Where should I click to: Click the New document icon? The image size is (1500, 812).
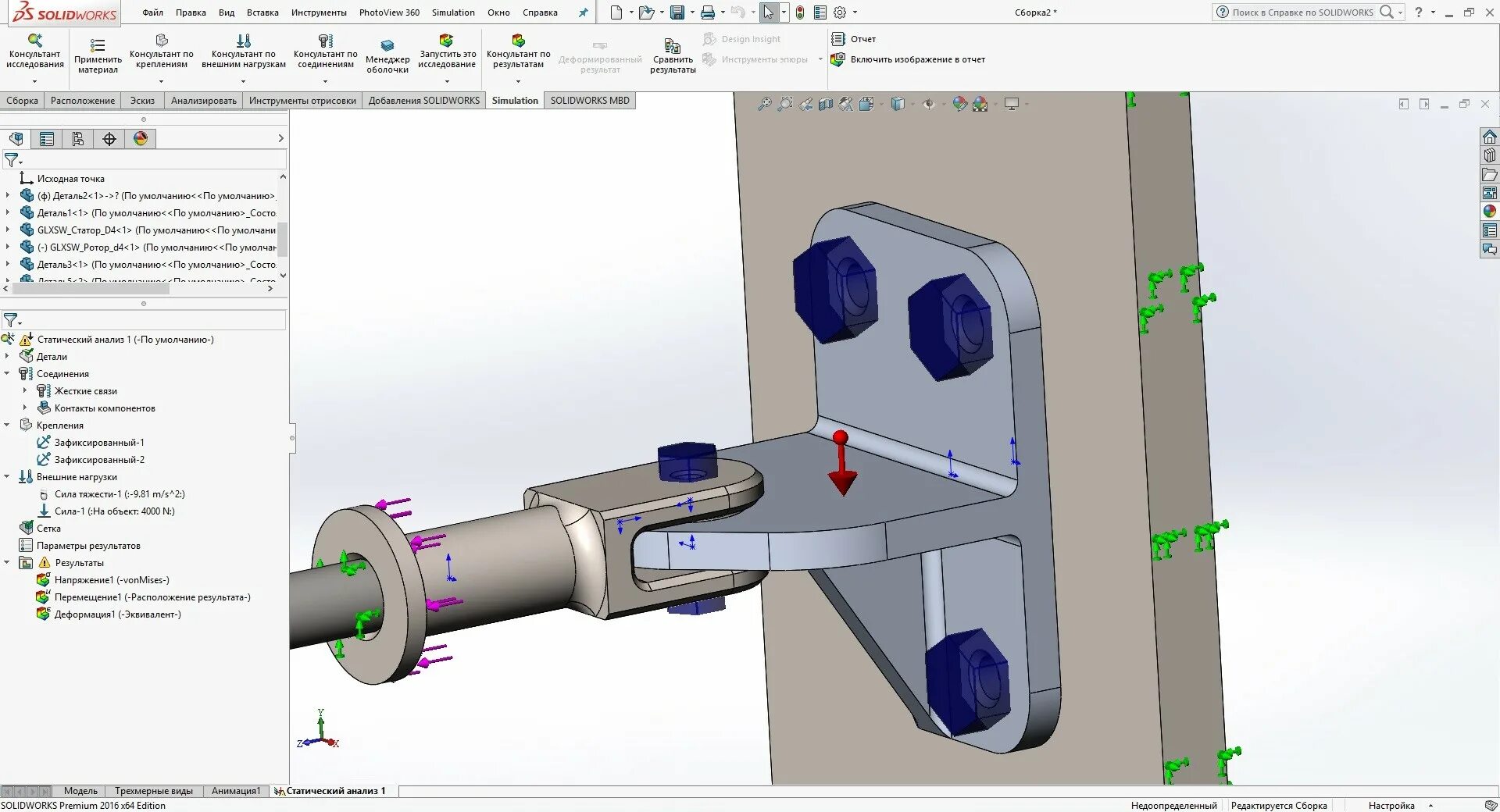(616, 12)
